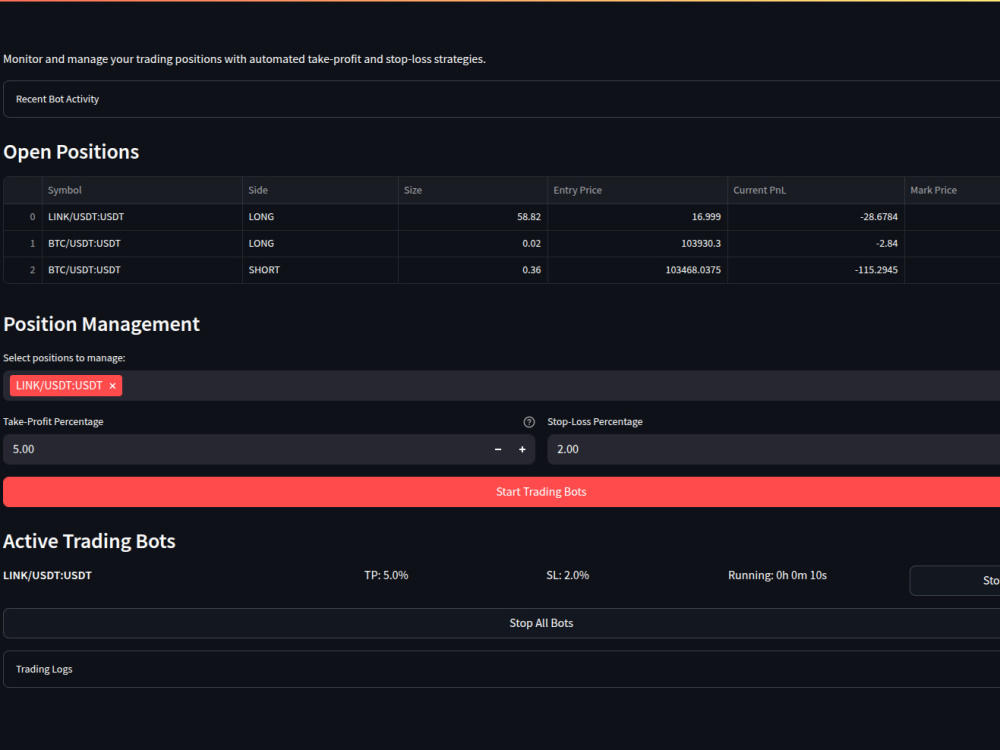Click the SHORT side cell

320,270
